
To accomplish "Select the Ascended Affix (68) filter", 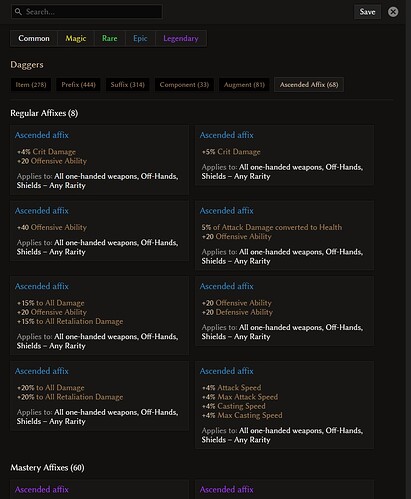I will tap(309, 85).
